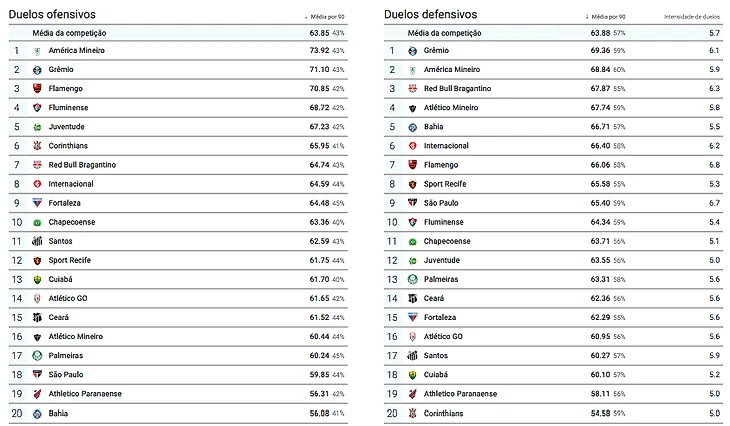The height and width of the screenshot is (426, 730).
Task: Open Red Bull Bragantino in Duelos defensivos
Action: coord(458,88)
